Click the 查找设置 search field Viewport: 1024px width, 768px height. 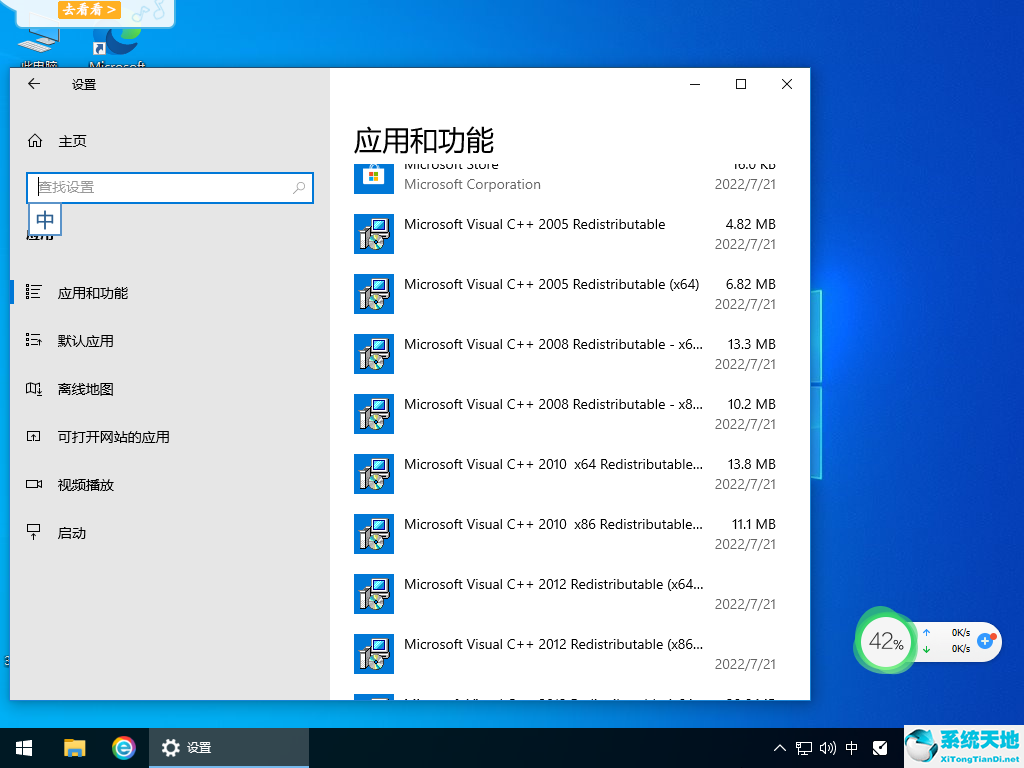tap(160, 187)
